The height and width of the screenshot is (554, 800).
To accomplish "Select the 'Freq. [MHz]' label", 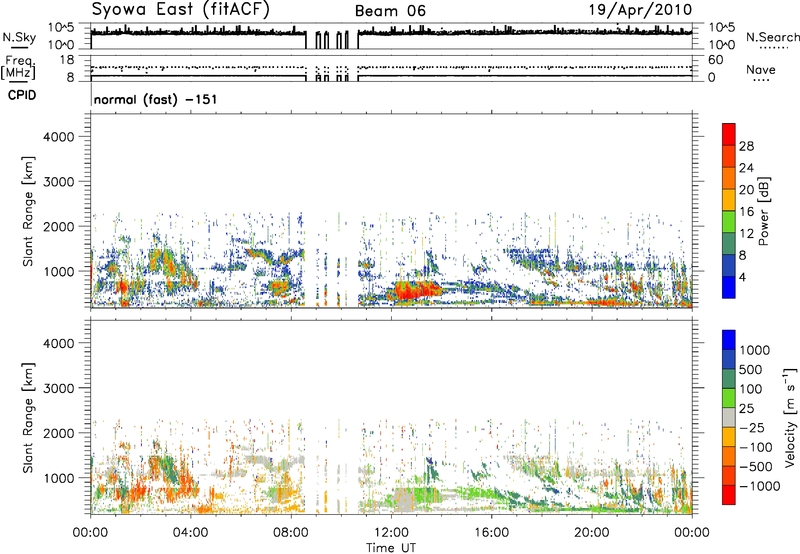I will pyautogui.click(x=18, y=68).
